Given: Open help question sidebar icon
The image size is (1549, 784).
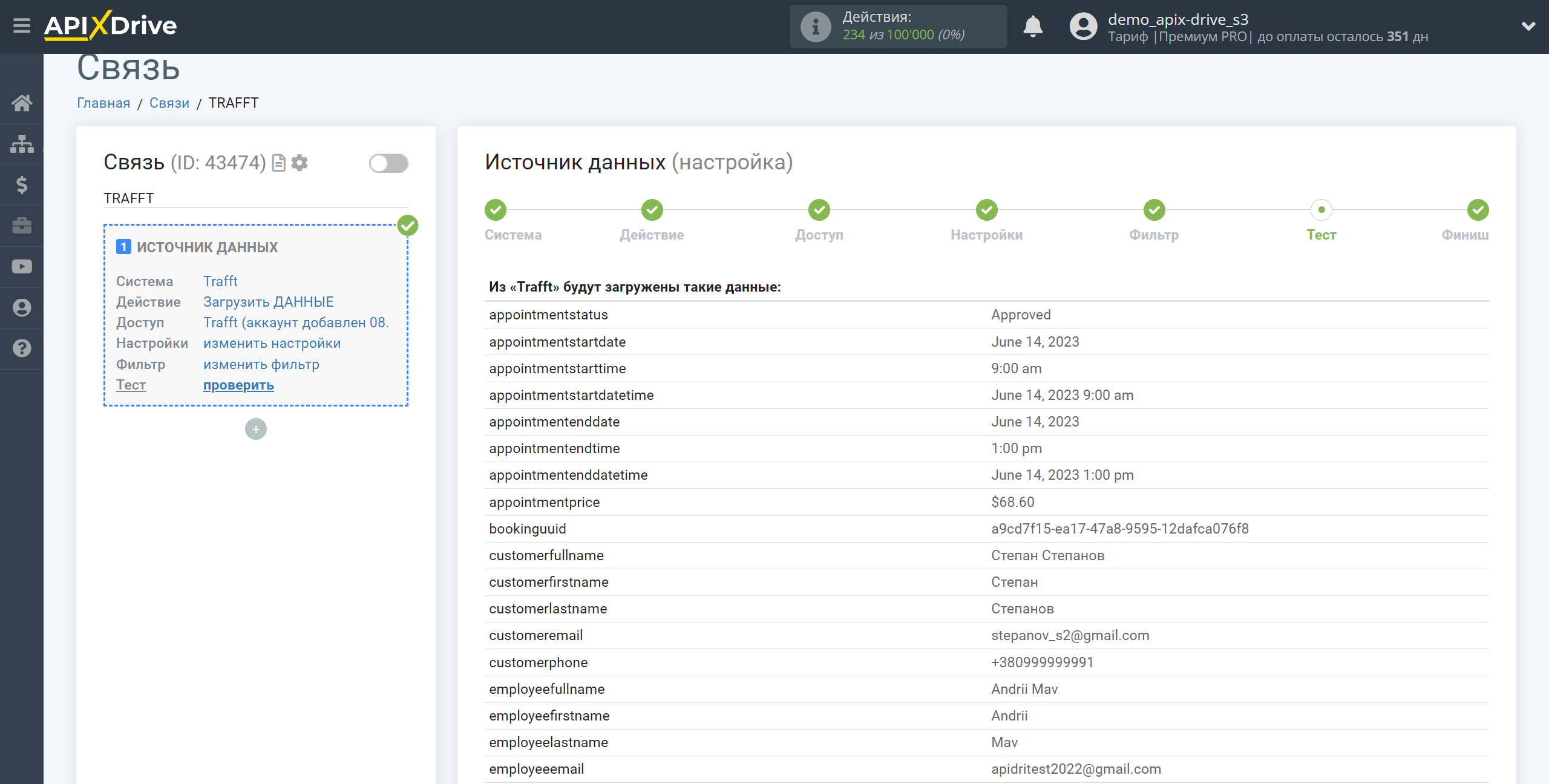Looking at the screenshot, I should click(x=22, y=348).
